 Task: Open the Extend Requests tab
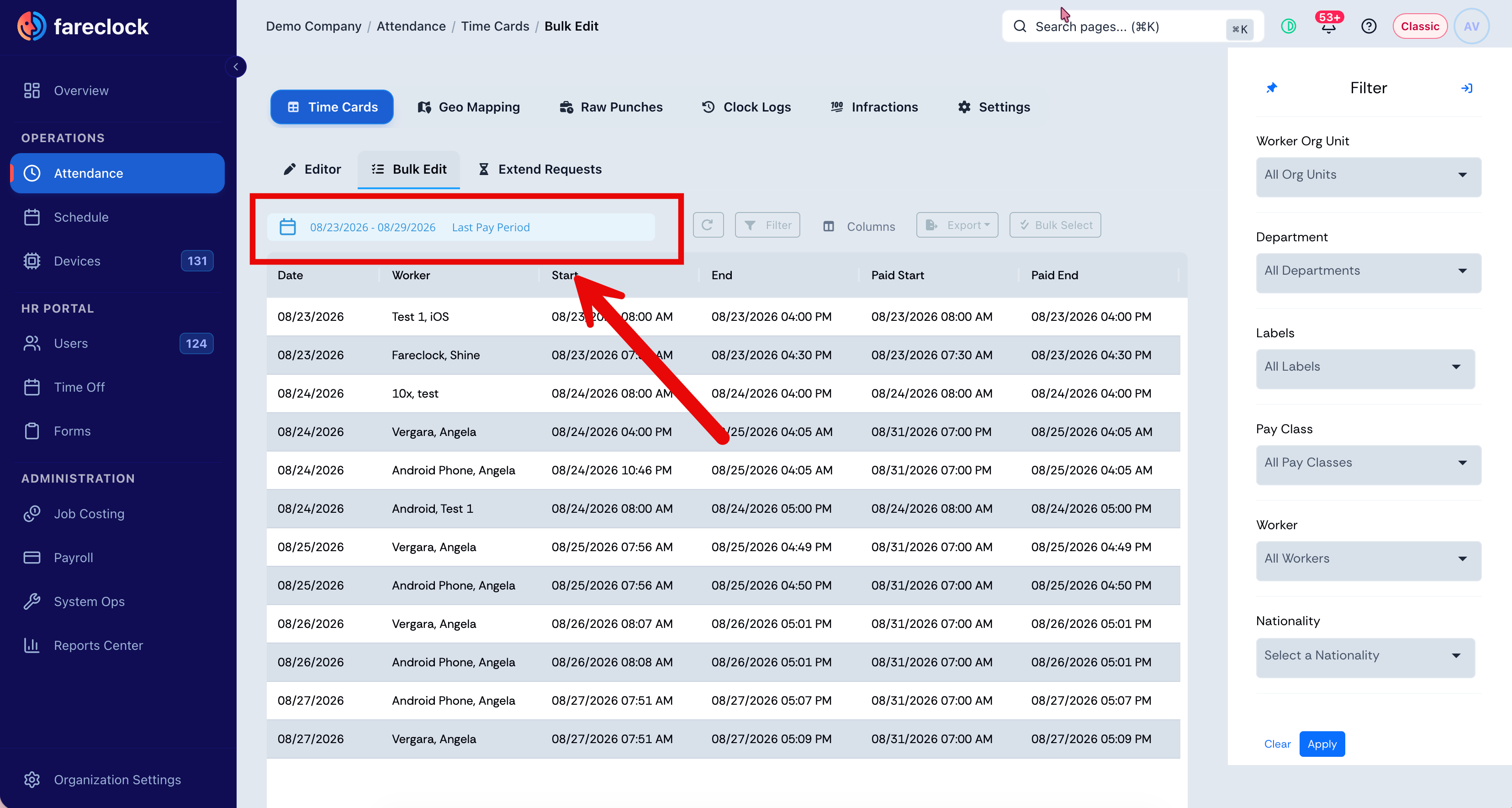540,169
